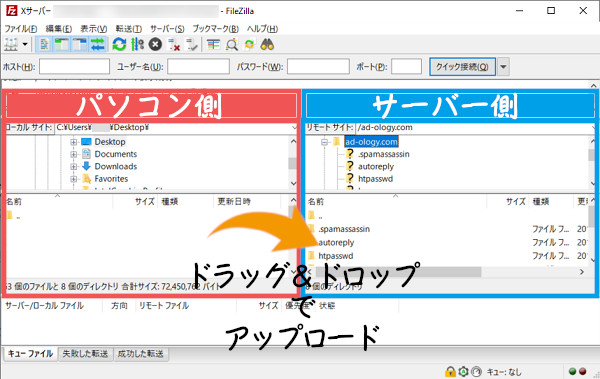Open the 転送(T) menu
The width and height of the screenshot is (600, 379).
[x=129, y=29]
